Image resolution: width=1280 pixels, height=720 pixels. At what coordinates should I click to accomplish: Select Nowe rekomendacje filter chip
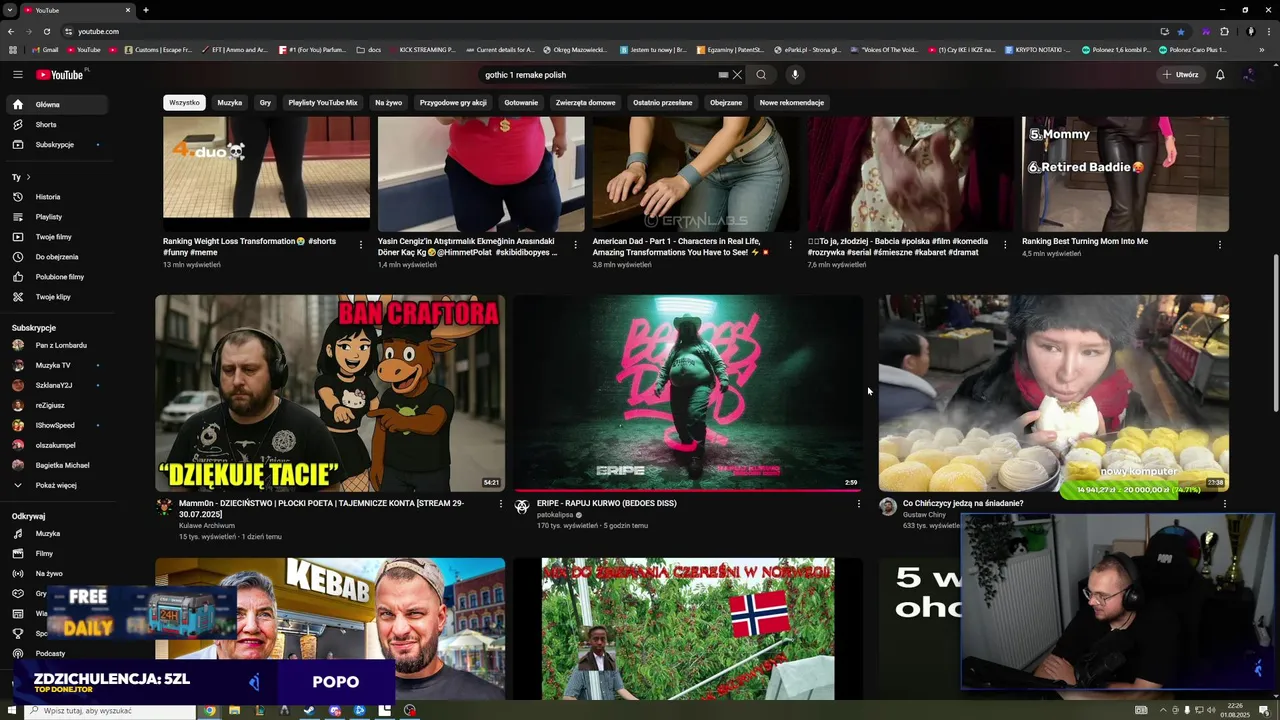tap(792, 103)
